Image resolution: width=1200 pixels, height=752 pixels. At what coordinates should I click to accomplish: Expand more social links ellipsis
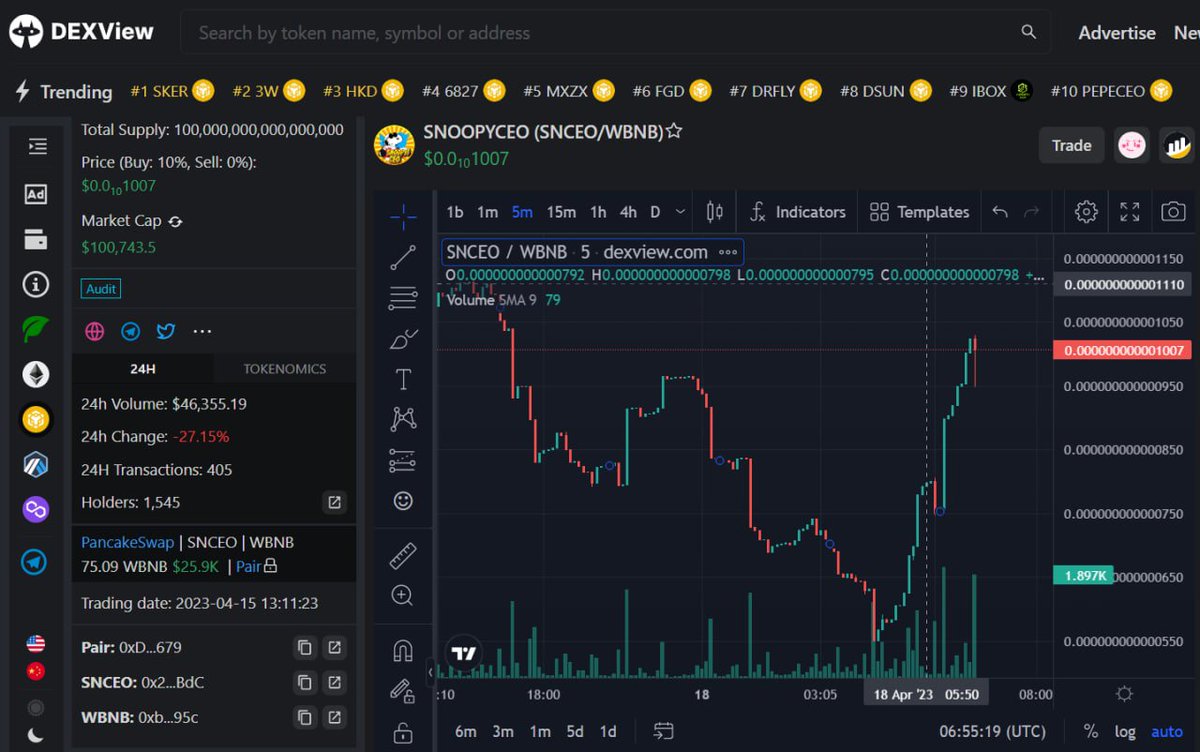[x=202, y=331]
